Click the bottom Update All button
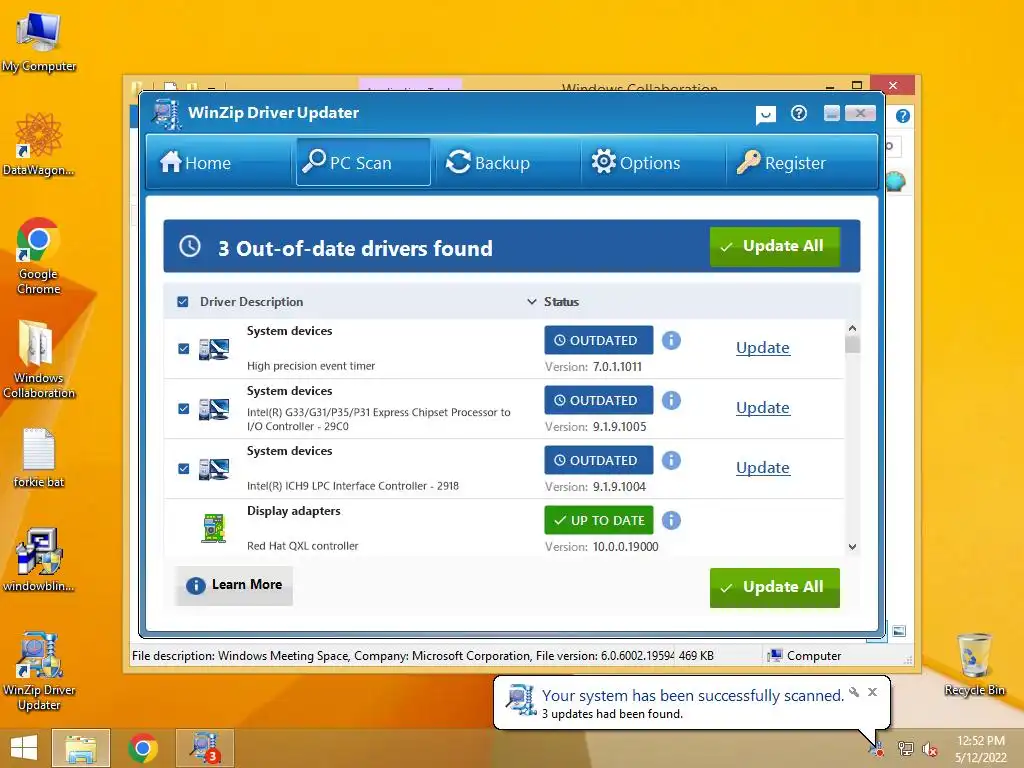 click(775, 587)
